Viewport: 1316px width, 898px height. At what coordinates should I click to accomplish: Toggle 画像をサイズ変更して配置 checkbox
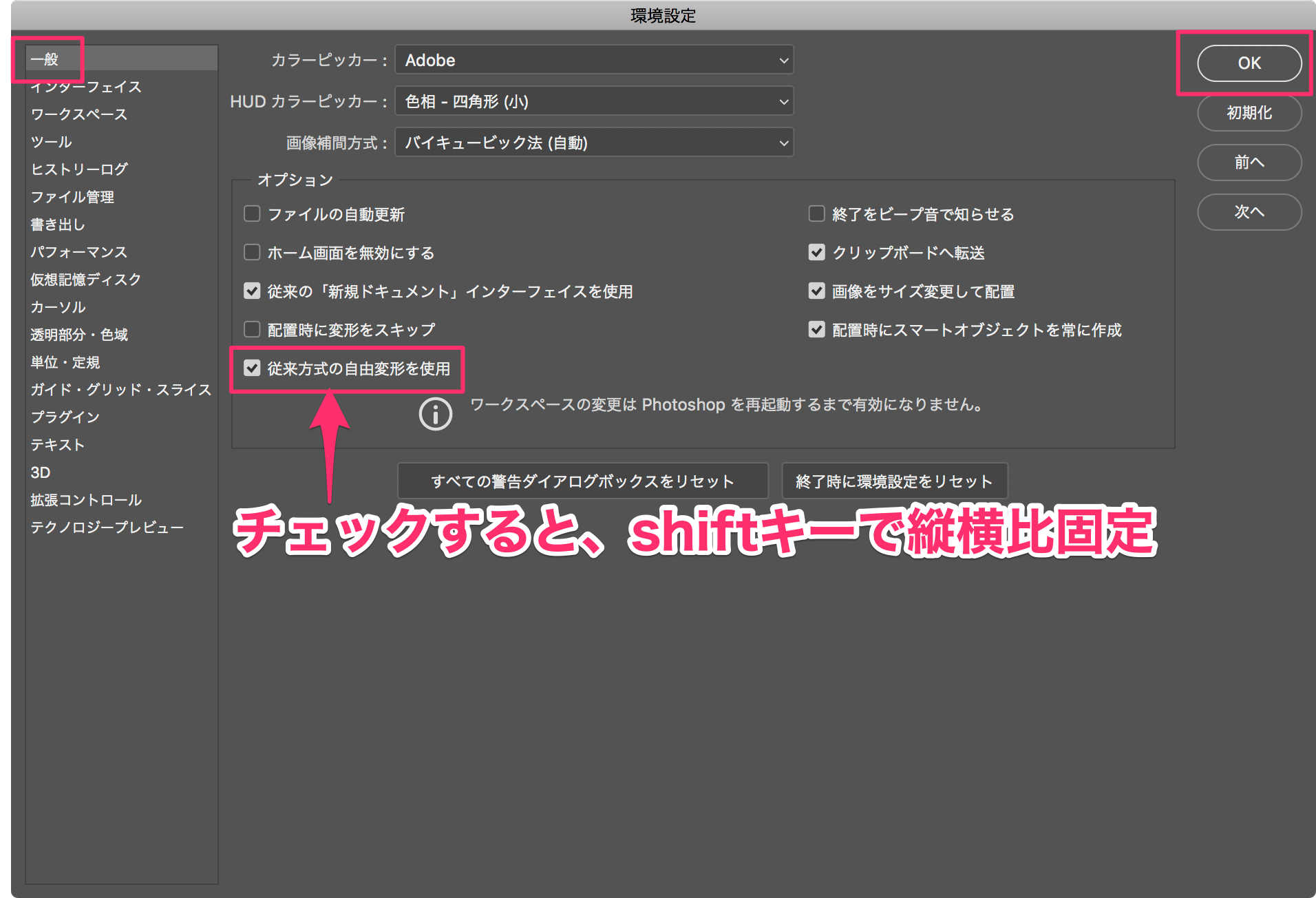coord(817,291)
